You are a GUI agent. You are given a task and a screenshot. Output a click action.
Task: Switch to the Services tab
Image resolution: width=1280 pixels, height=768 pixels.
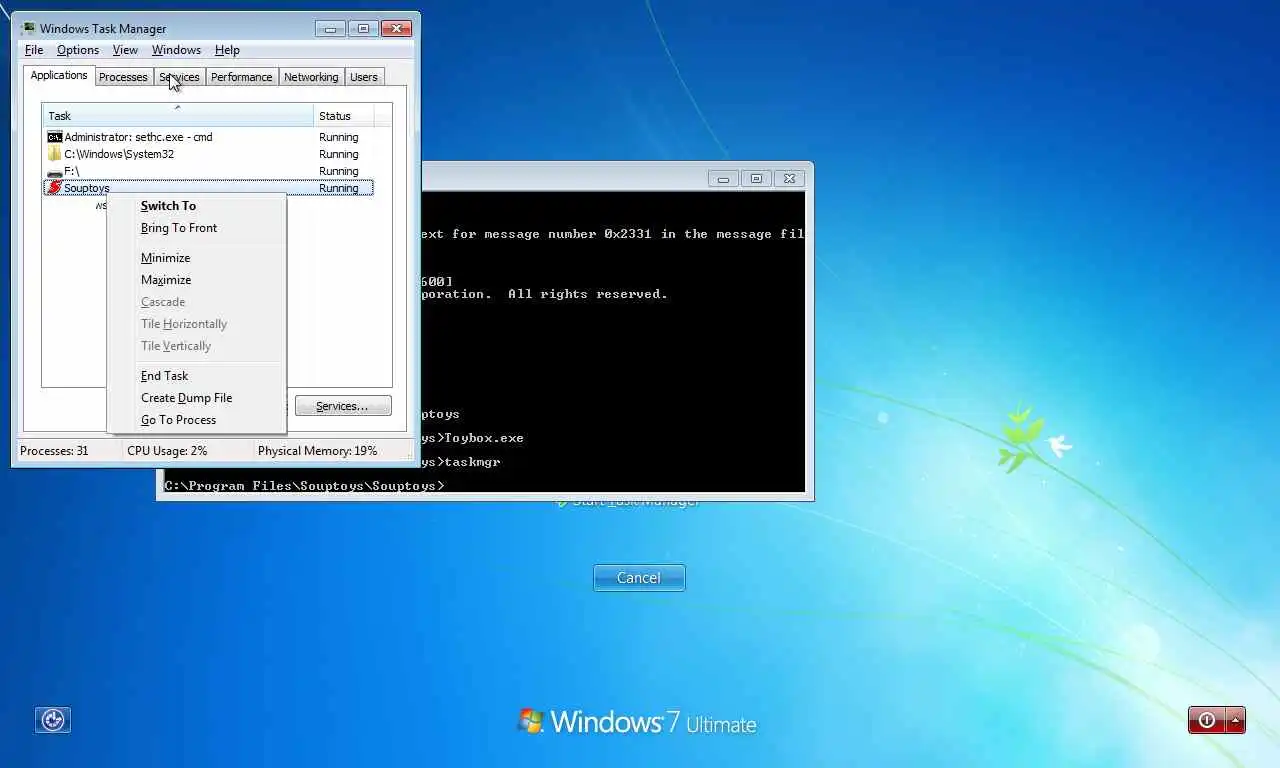179,77
